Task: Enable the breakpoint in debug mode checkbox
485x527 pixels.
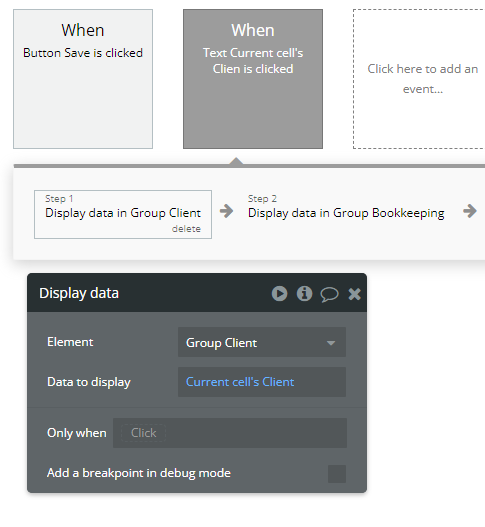Action: click(337, 474)
